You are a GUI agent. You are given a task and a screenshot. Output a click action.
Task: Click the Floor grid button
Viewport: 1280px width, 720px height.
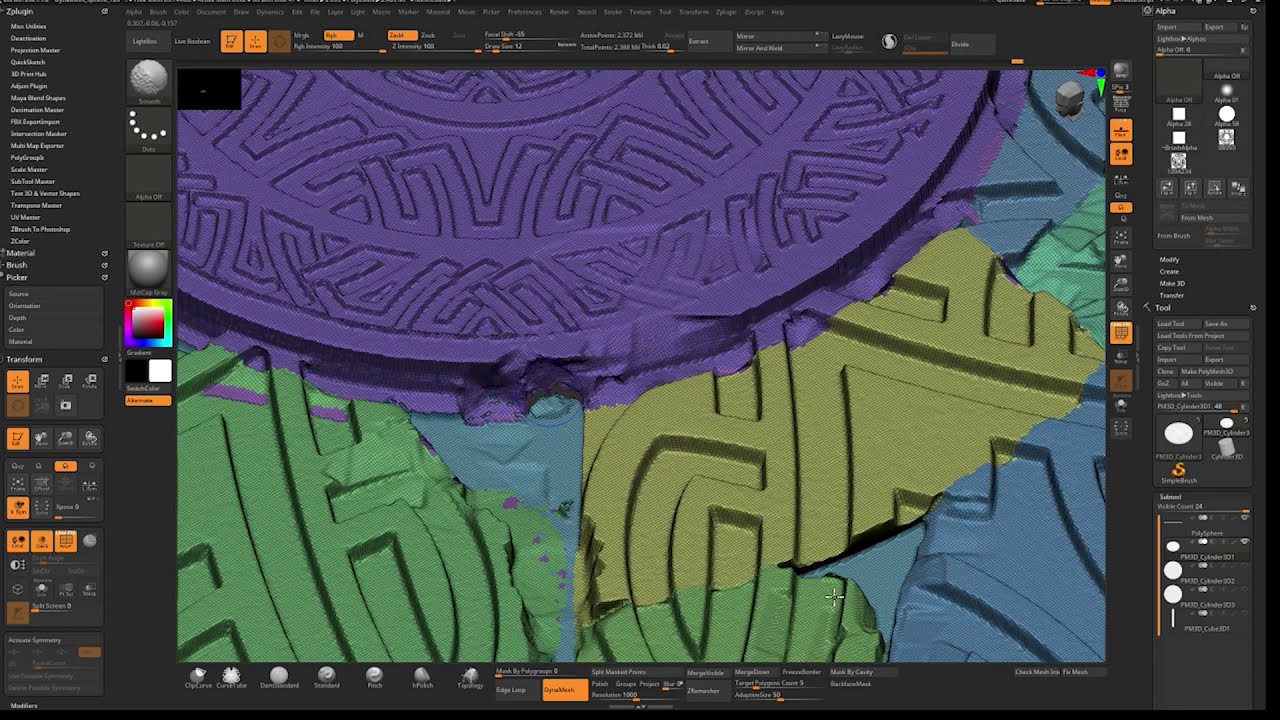click(1121, 131)
